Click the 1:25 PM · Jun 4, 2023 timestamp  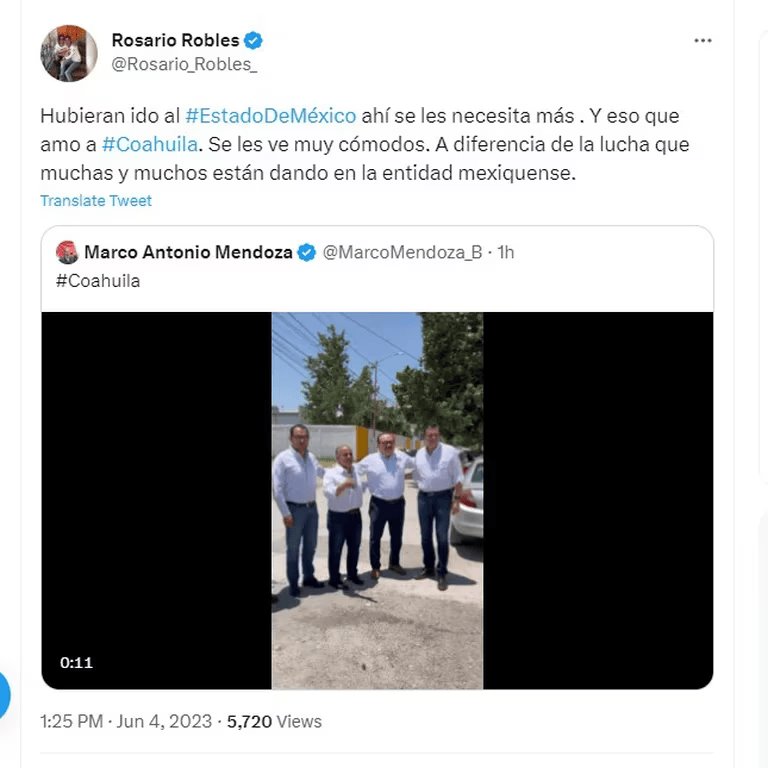(126, 721)
